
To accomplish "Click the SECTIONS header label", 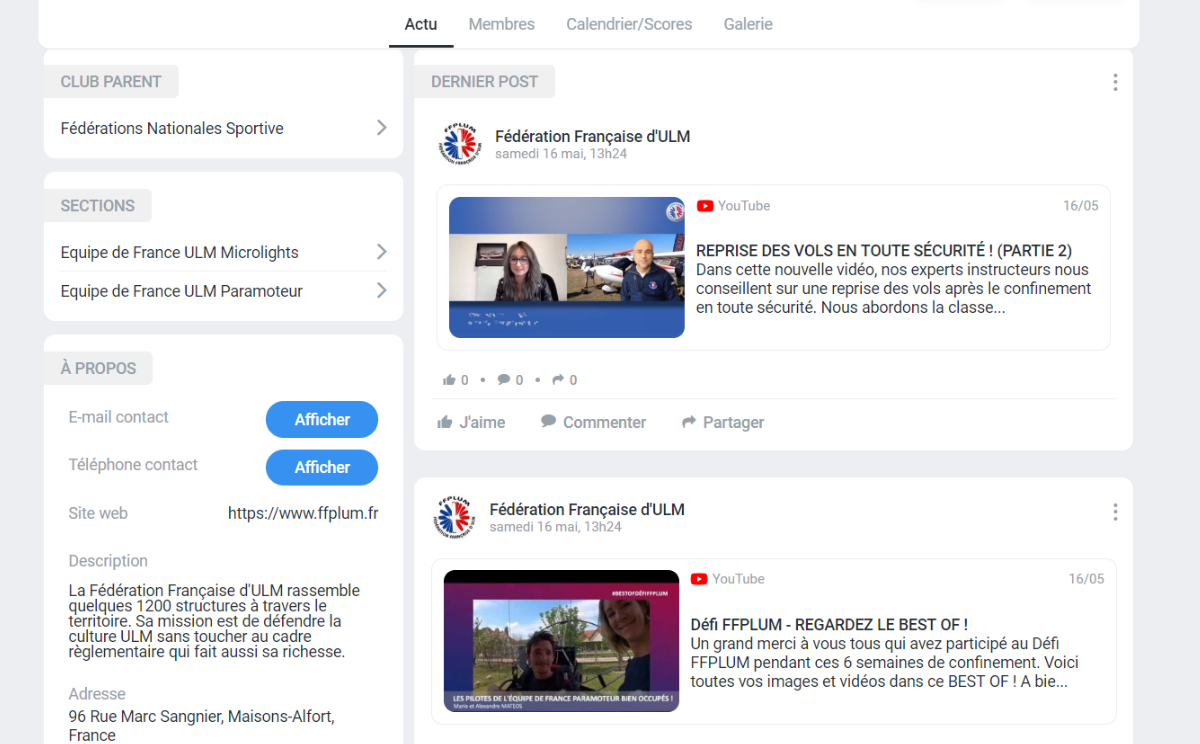I will click(x=97, y=205).
